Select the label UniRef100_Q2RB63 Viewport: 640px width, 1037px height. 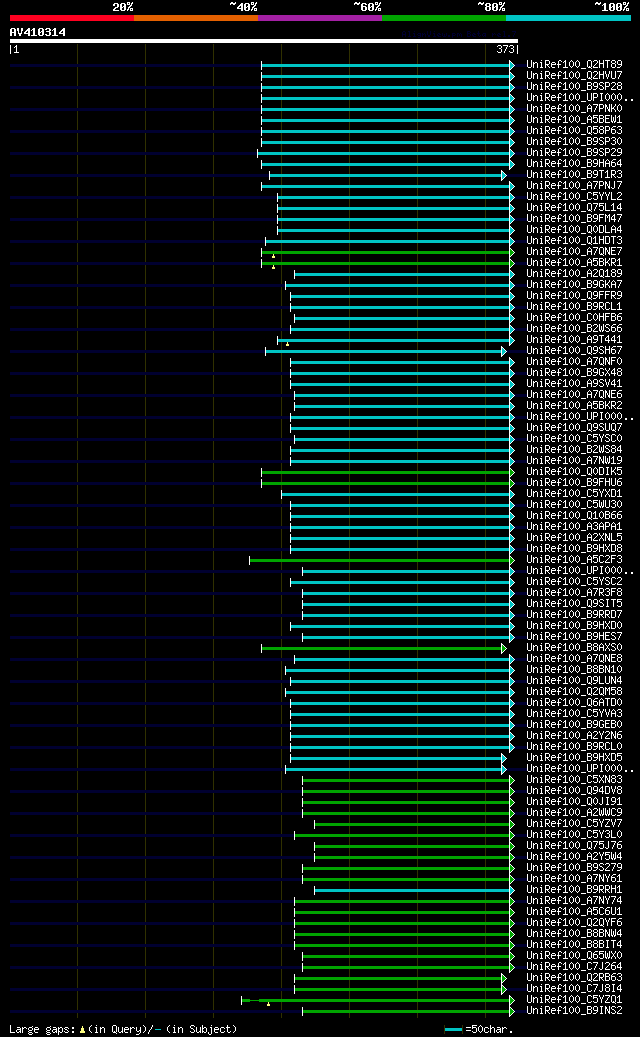point(574,978)
